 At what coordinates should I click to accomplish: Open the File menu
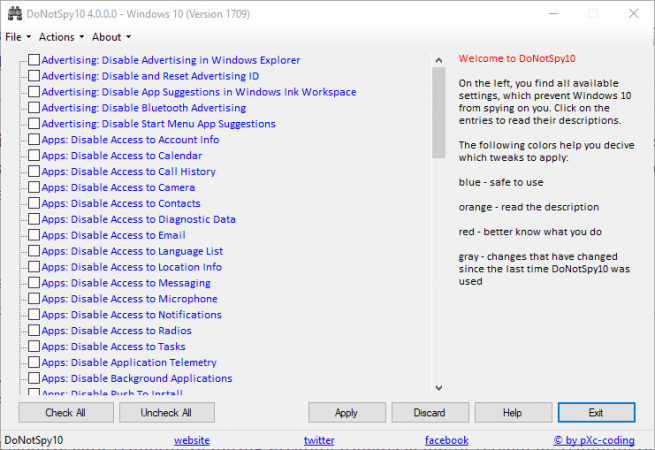tap(18, 37)
